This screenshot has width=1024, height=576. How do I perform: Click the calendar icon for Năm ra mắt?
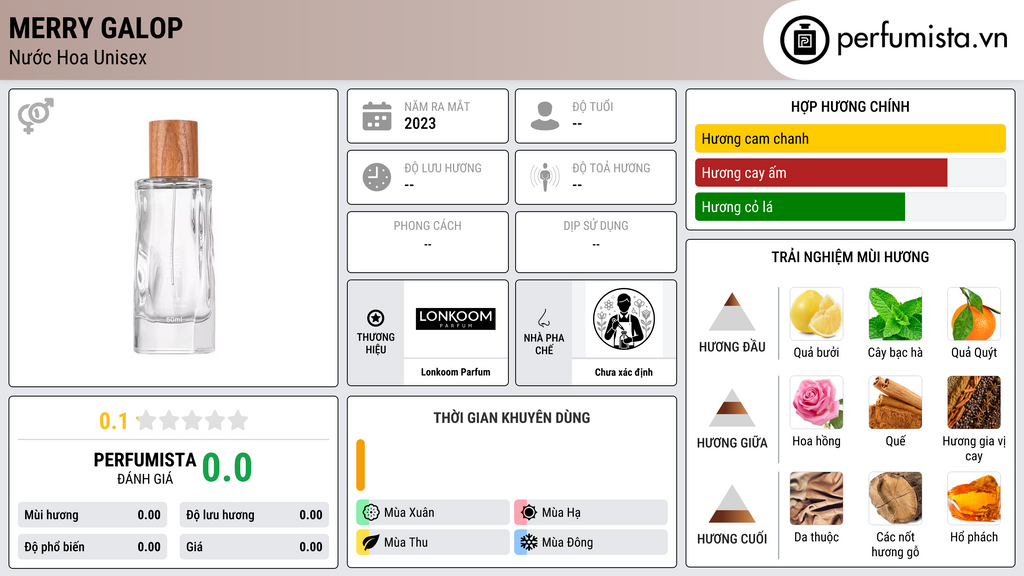(377, 116)
